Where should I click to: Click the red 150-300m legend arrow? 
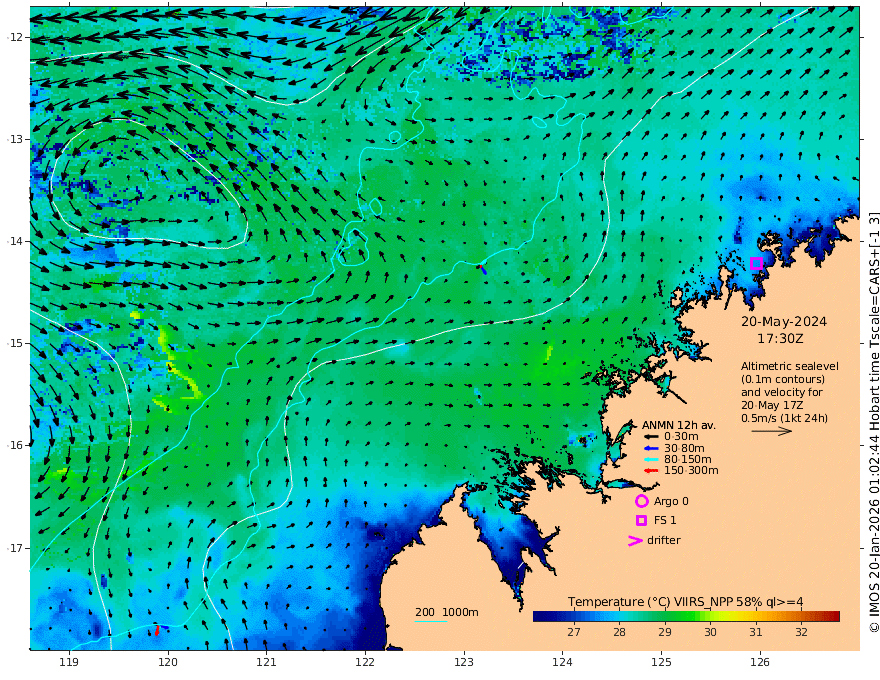pos(650,471)
